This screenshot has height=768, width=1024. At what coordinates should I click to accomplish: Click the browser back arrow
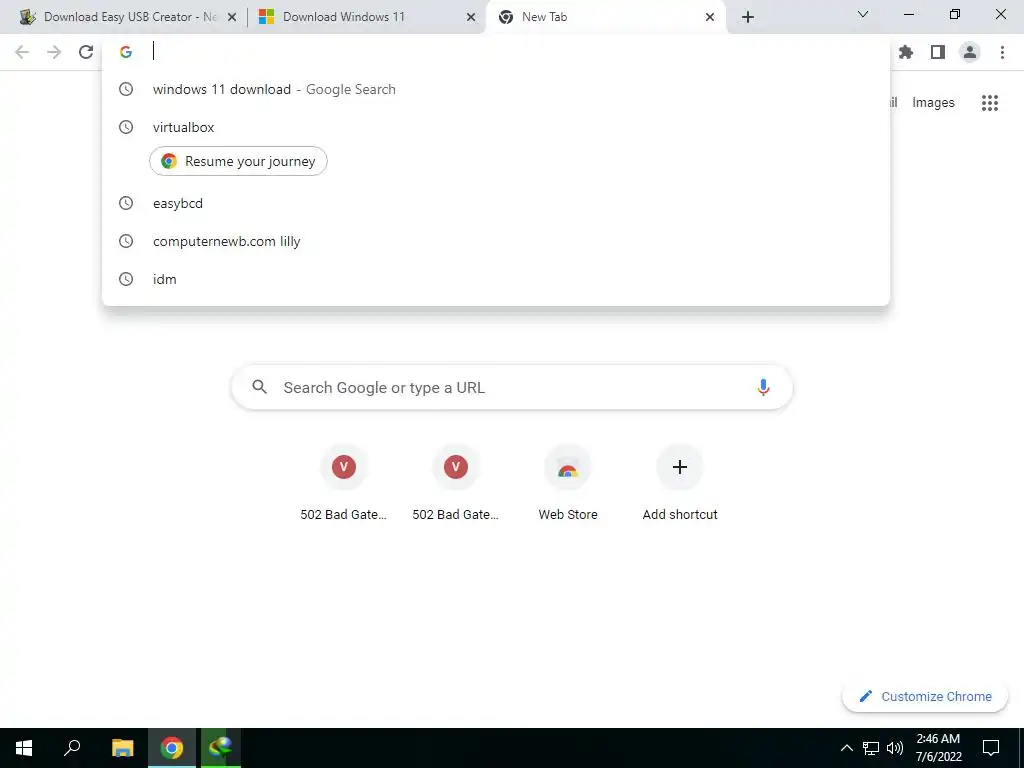coord(22,52)
